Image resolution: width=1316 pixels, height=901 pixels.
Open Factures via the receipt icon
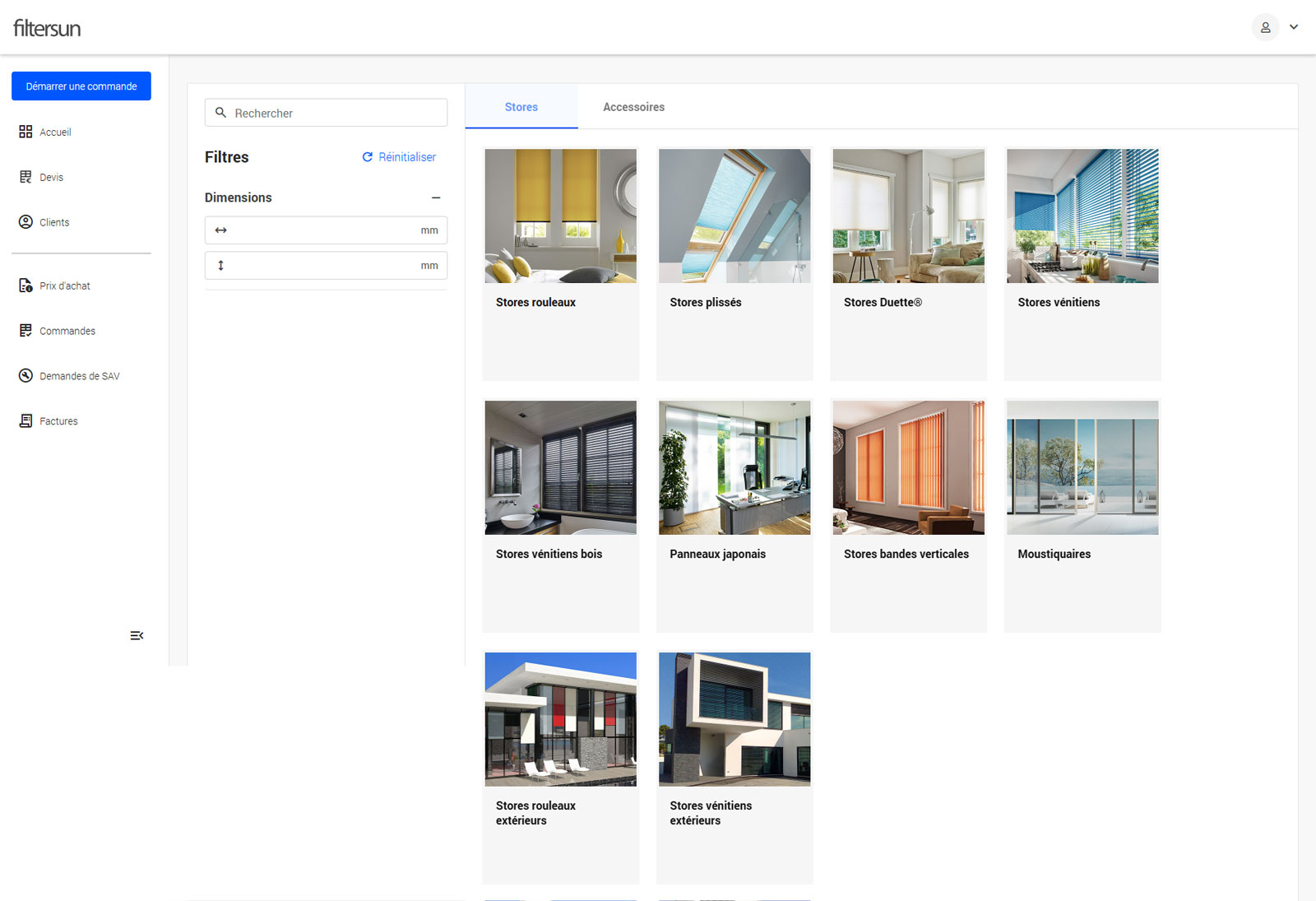tap(25, 420)
